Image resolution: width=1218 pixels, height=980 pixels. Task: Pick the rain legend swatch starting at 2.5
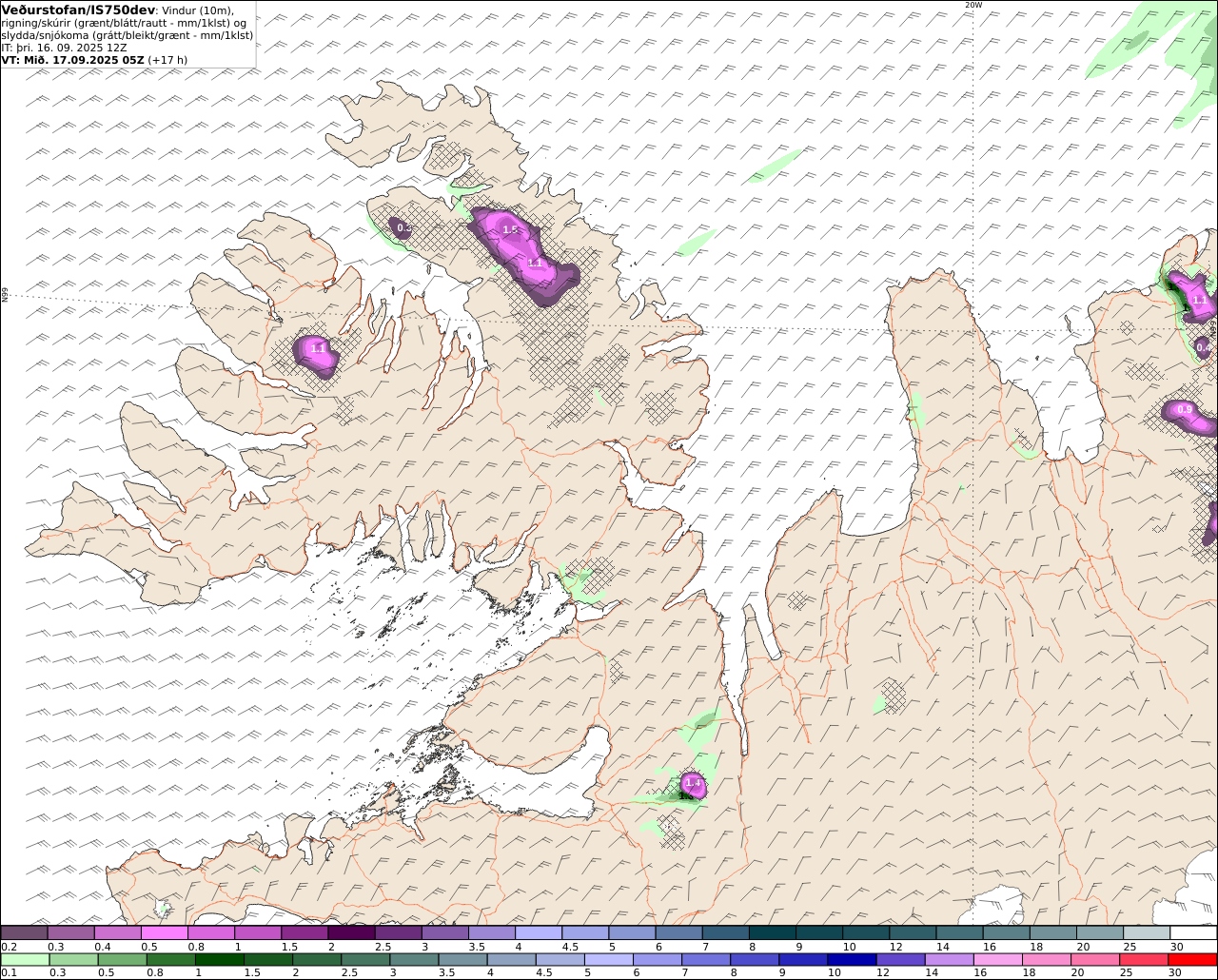click(x=365, y=960)
